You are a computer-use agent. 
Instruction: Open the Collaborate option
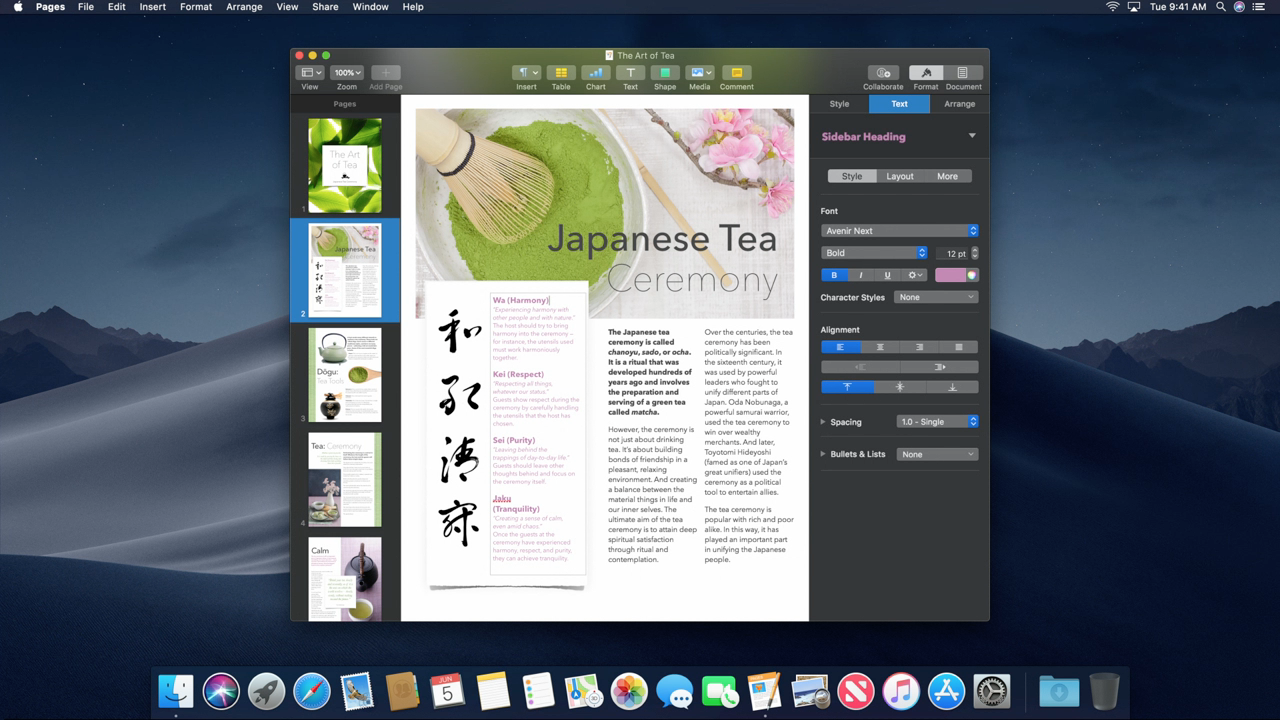tap(883, 73)
